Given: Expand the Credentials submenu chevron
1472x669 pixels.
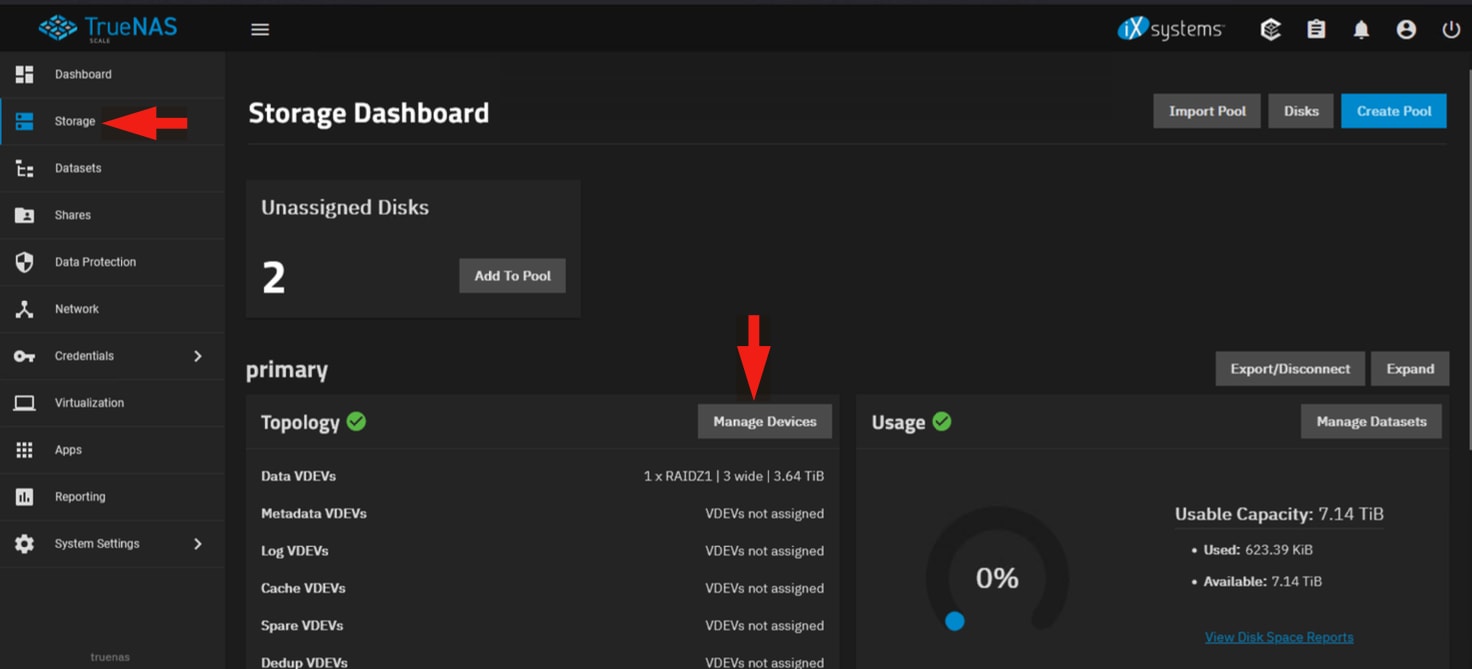Looking at the screenshot, I should (x=197, y=356).
